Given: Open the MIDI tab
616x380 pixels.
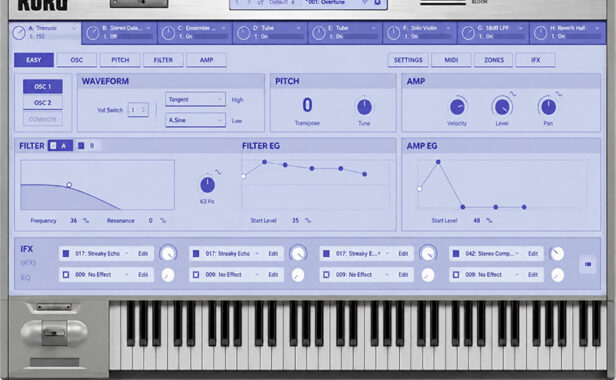Looking at the screenshot, I should pyautogui.click(x=451, y=60).
